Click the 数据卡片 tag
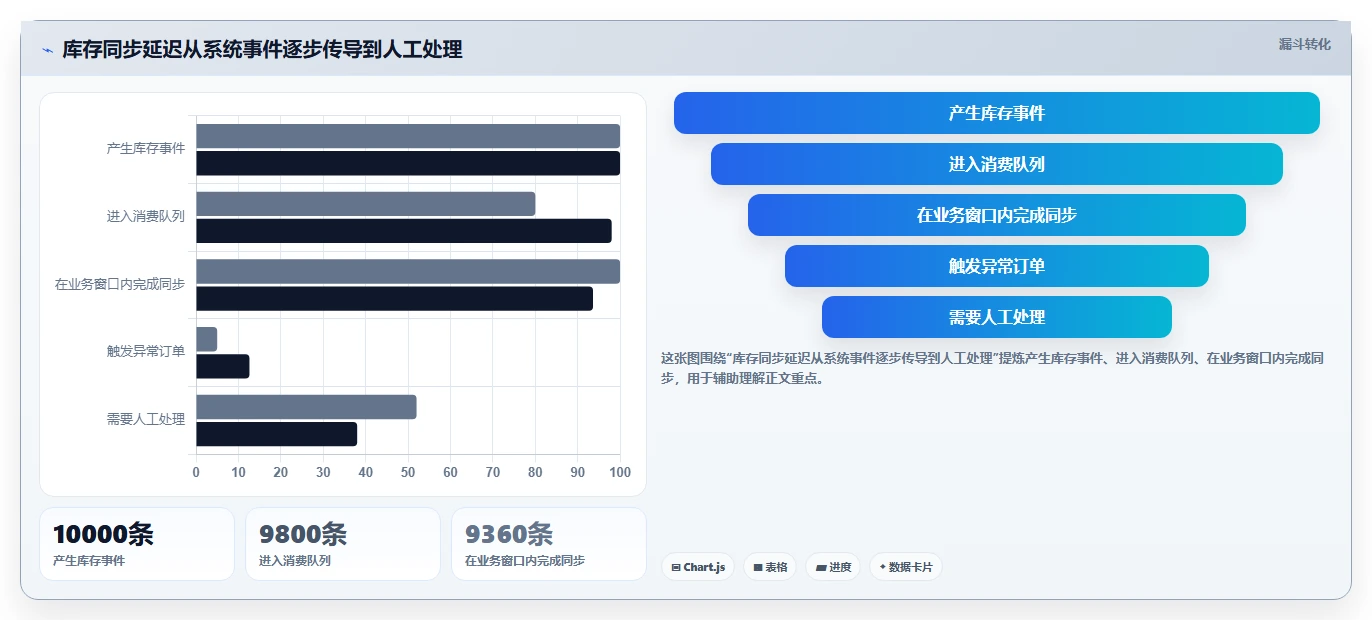This screenshot has height=620, width=1372. 906,567
